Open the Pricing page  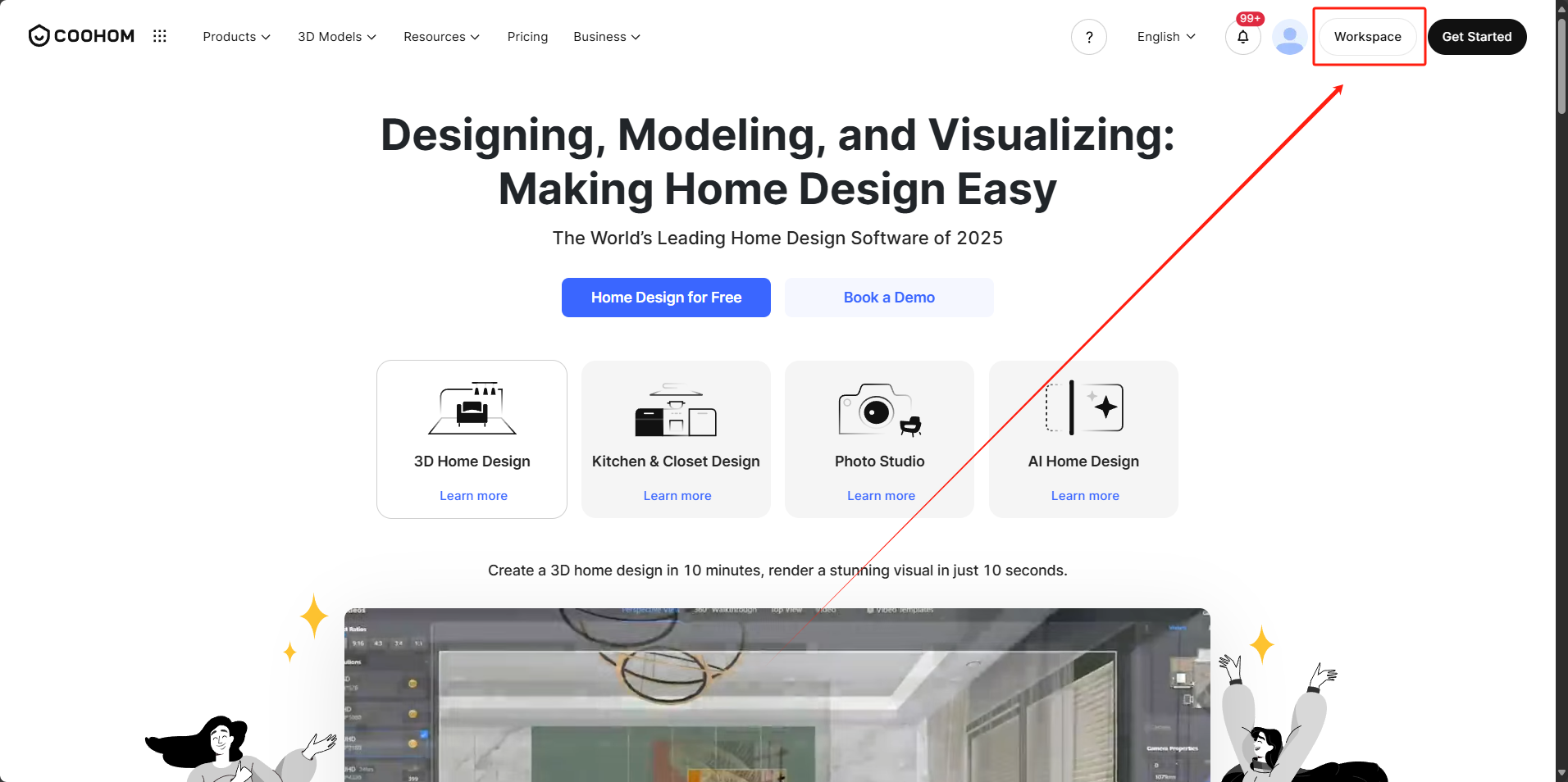coord(527,37)
